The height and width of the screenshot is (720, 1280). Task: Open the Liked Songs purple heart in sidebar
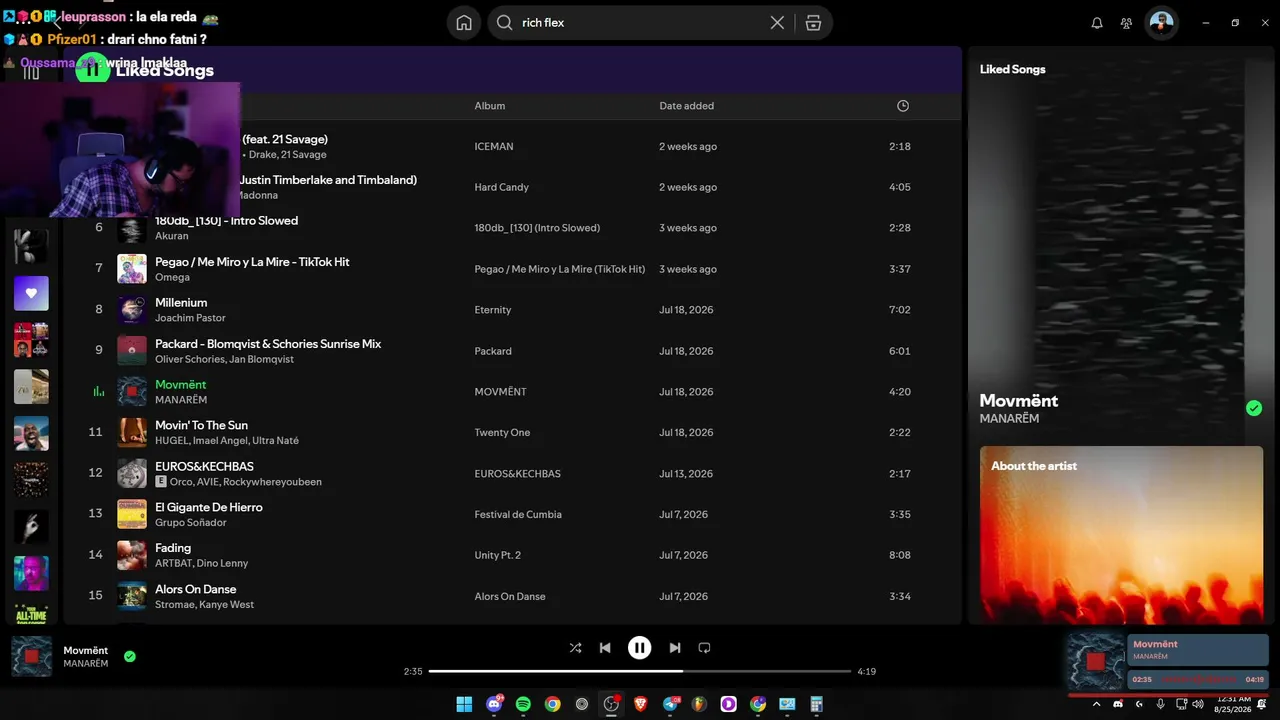coord(31,294)
